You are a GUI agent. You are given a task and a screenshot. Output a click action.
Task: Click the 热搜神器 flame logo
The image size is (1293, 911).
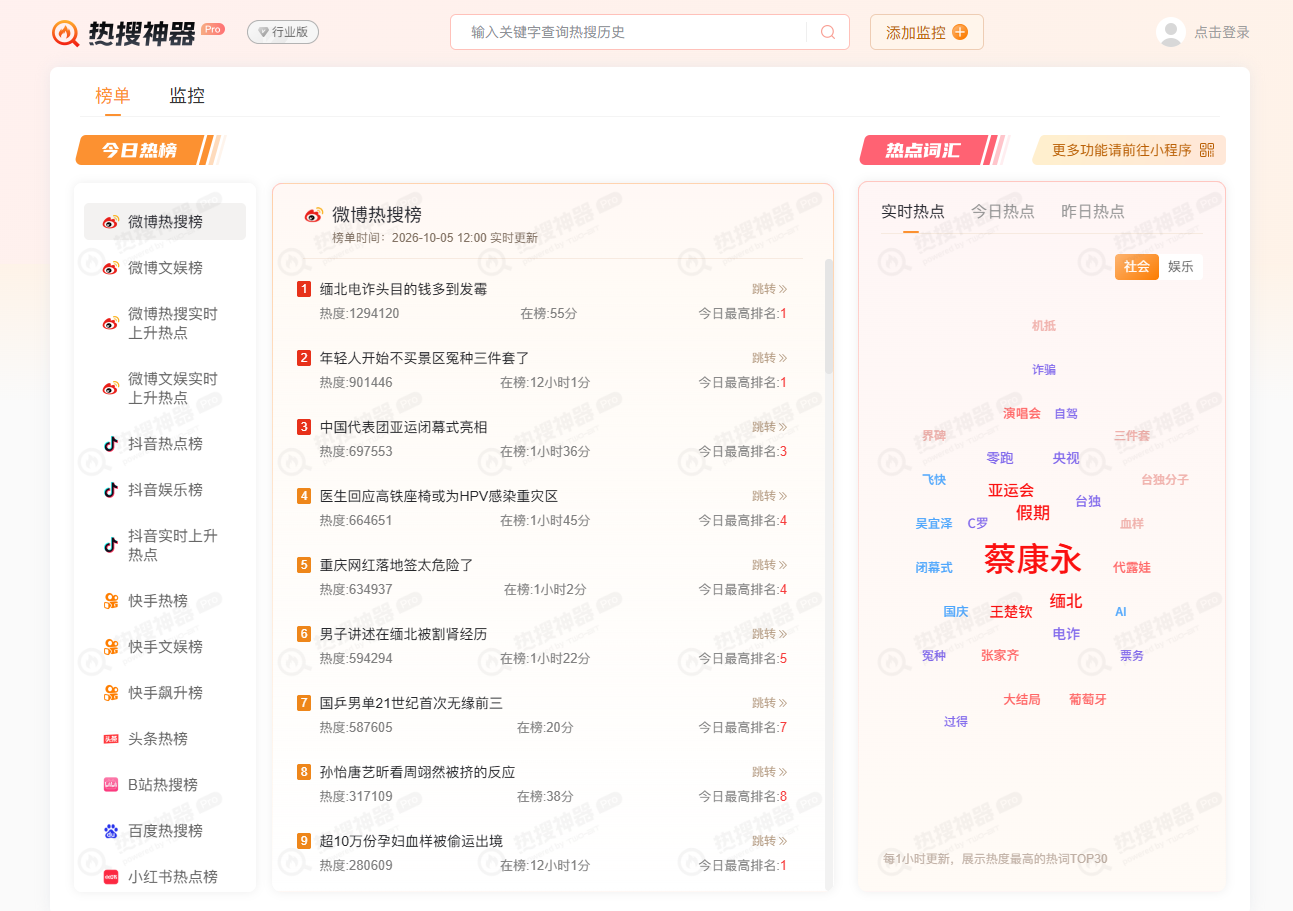(x=66, y=33)
